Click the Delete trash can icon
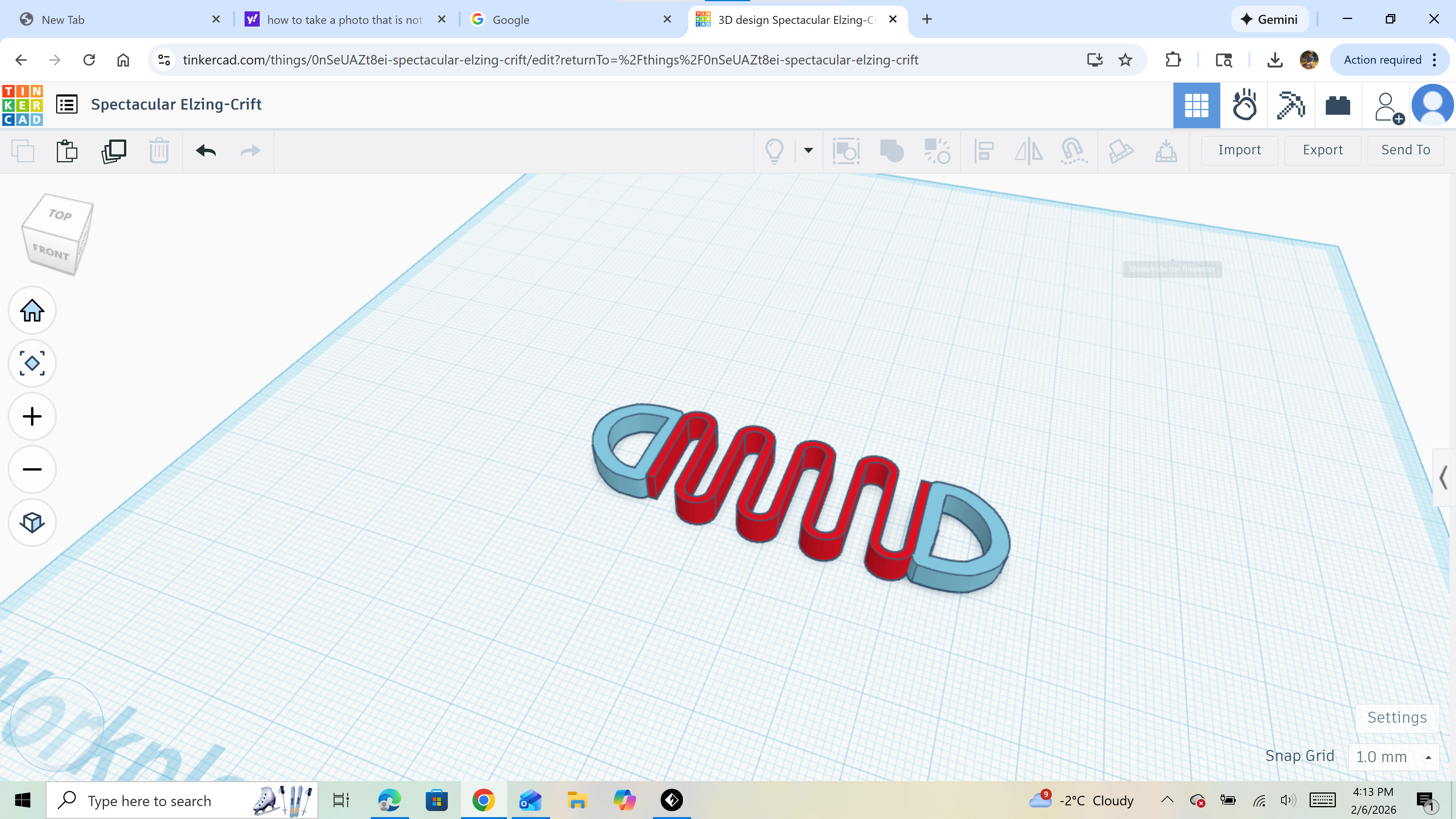Image resolution: width=1456 pixels, height=819 pixels. coord(159,151)
